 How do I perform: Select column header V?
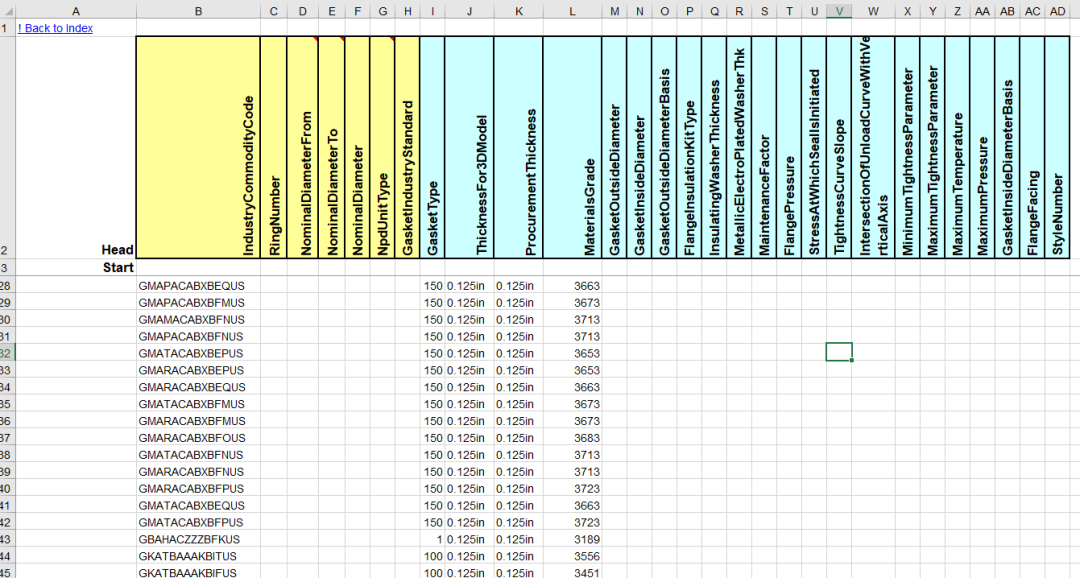click(x=839, y=11)
